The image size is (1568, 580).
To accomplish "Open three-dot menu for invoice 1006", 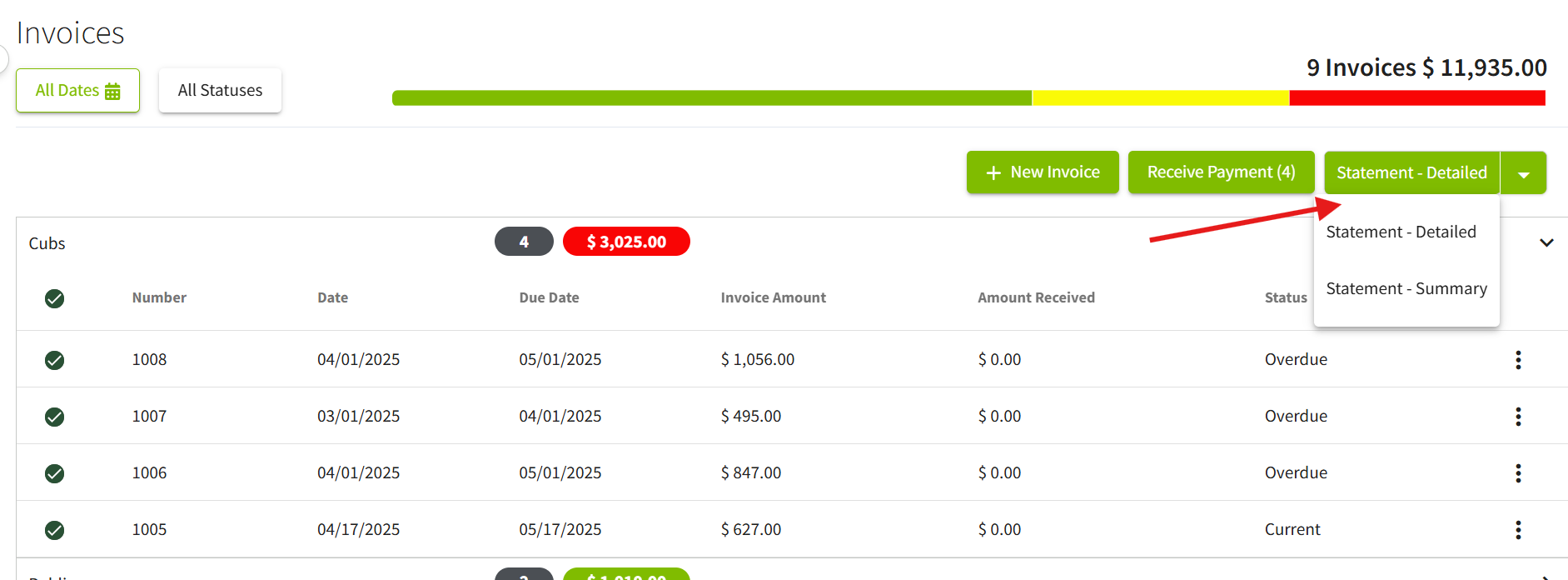I will tap(1517, 473).
